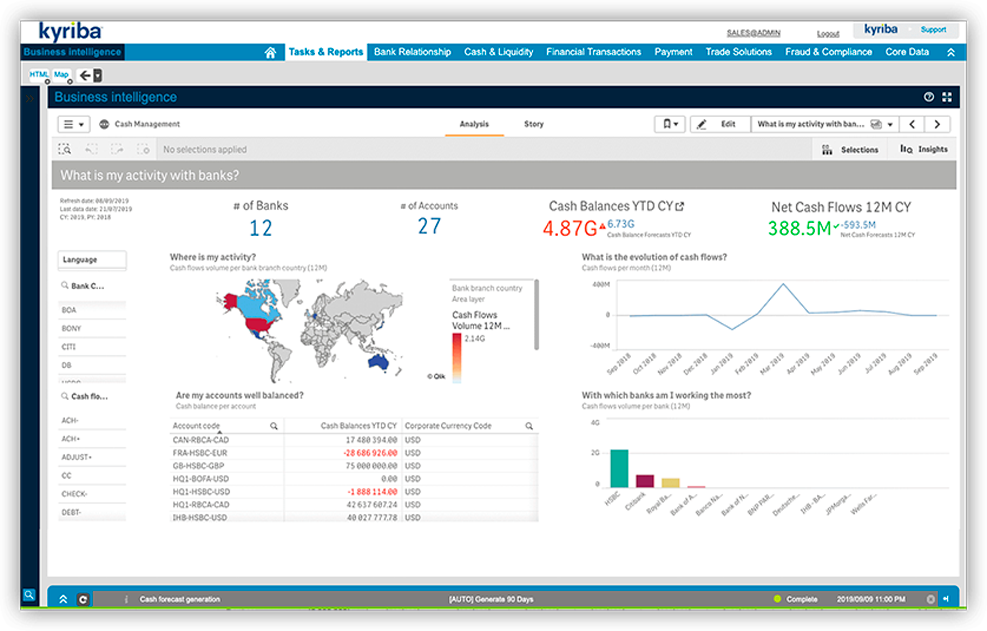Open the help question mark icon

[x=929, y=97]
